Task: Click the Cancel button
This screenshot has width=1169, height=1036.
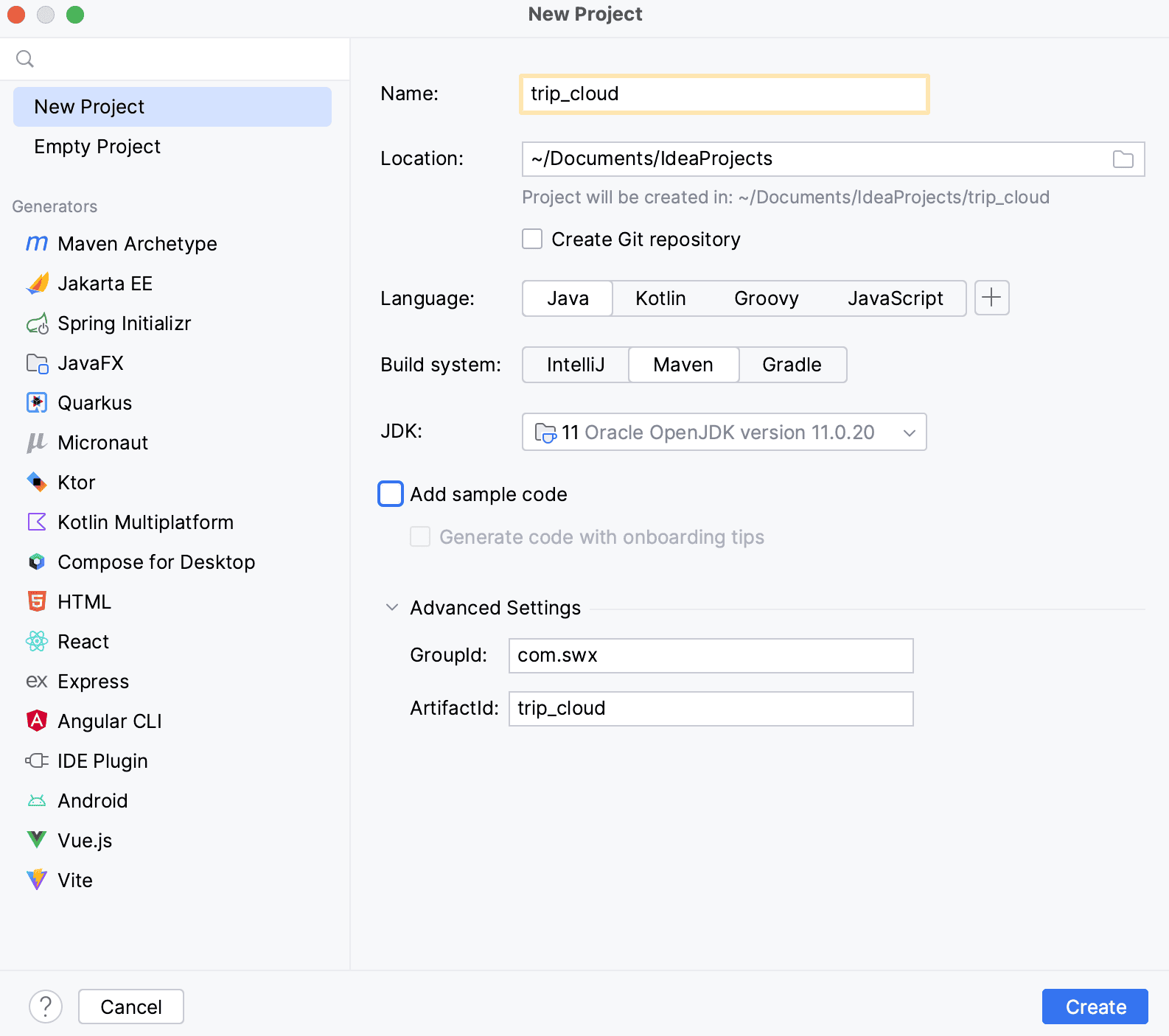Action: click(131, 1007)
